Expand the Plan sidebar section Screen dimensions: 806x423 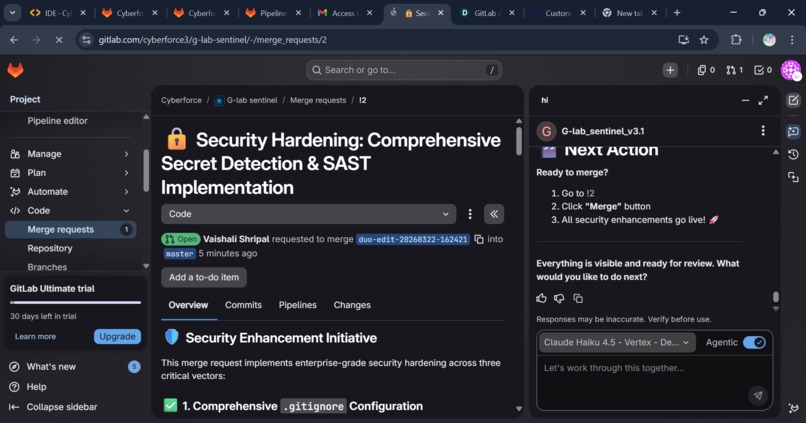70,173
